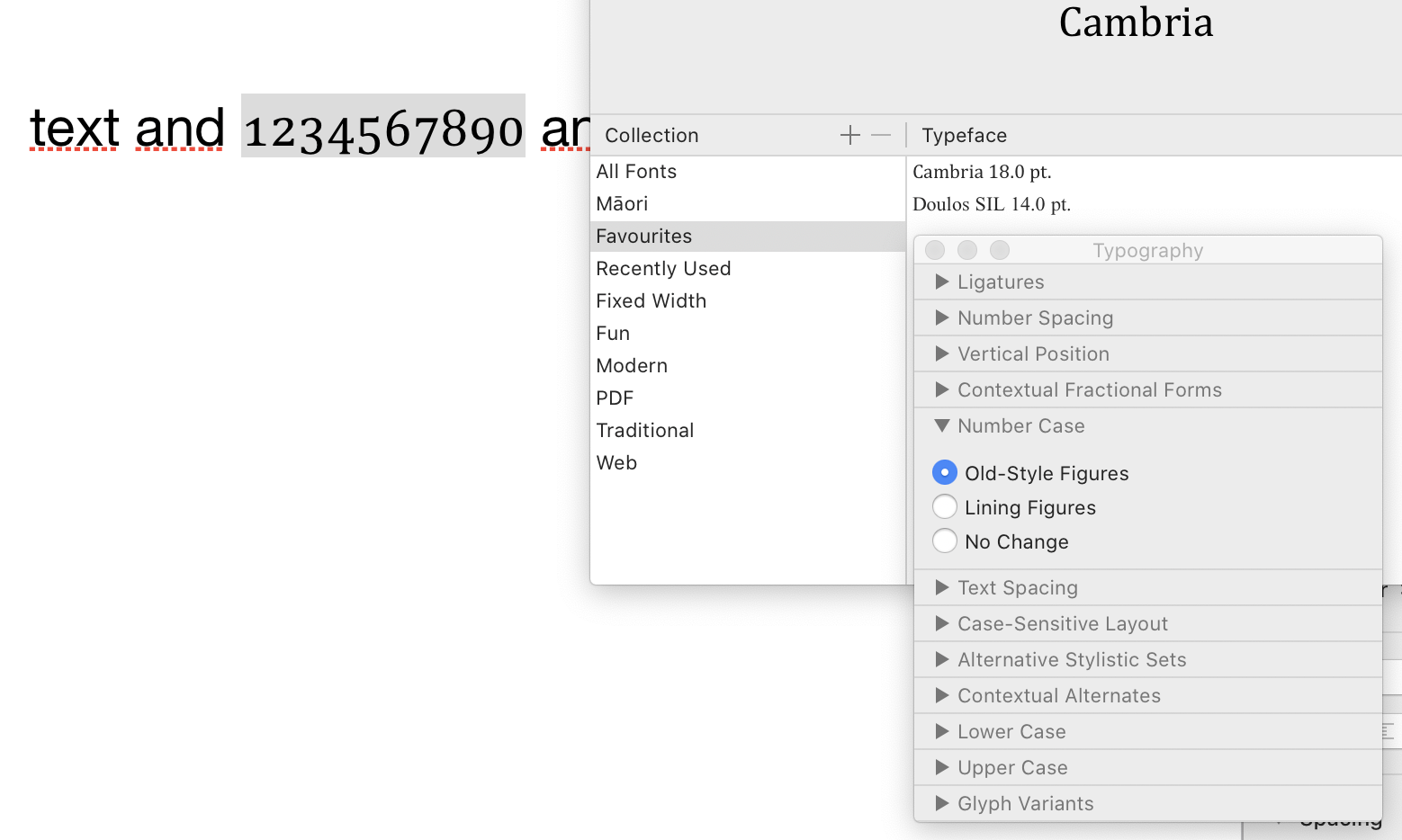1402x840 pixels.
Task: Select the All Fonts collection
Action: [x=748, y=172]
